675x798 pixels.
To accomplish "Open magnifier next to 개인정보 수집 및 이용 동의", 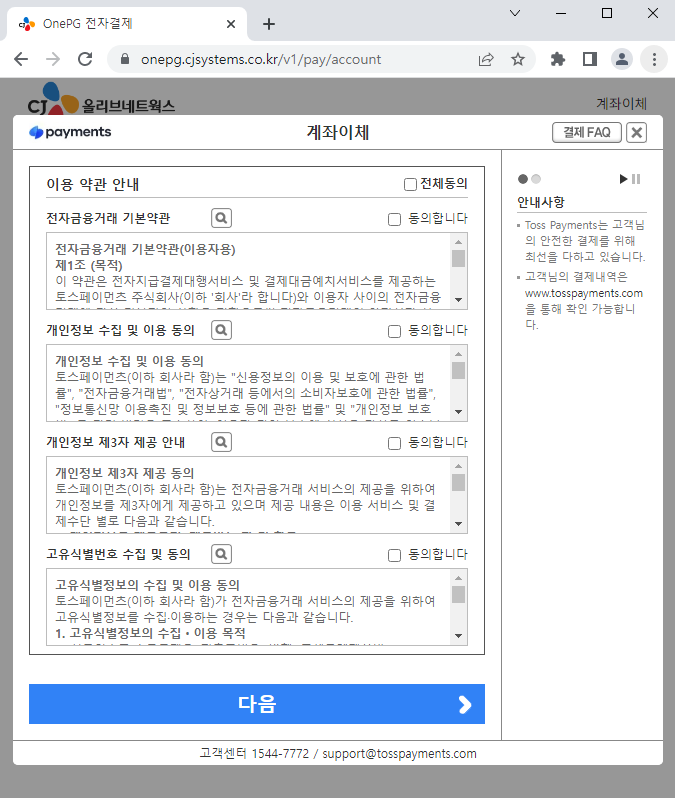I will pyautogui.click(x=221, y=330).
